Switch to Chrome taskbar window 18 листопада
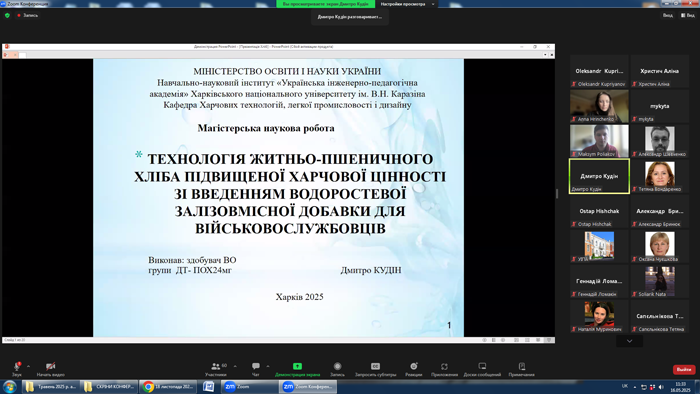Viewport: 700px width, 394px height. point(168,386)
